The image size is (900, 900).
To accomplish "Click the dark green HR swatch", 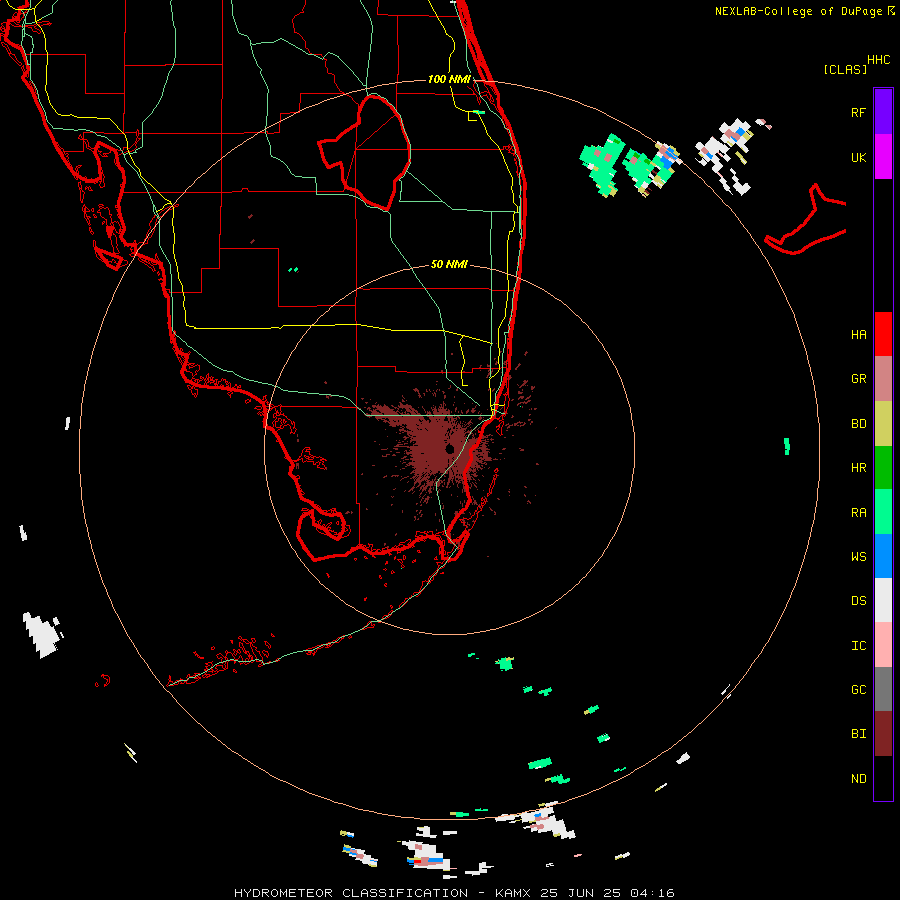I will tap(883, 467).
